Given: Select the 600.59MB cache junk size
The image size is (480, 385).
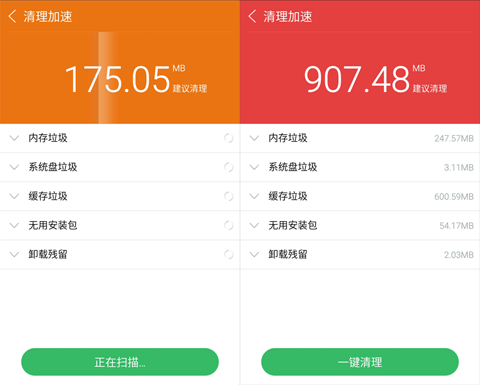Looking at the screenshot, I should [x=454, y=197].
